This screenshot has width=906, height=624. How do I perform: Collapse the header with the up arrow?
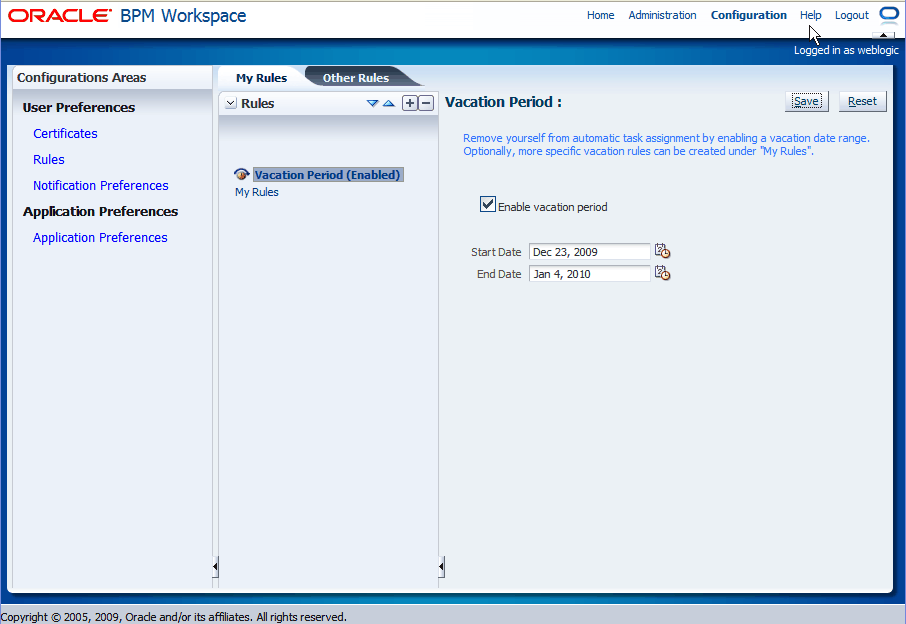pos(883,35)
